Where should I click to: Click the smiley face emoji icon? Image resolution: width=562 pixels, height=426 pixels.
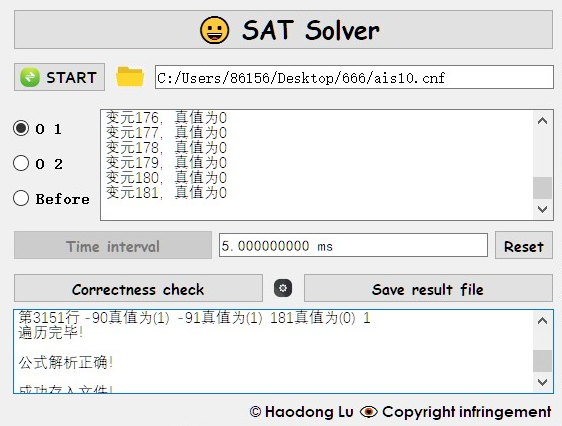214,30
